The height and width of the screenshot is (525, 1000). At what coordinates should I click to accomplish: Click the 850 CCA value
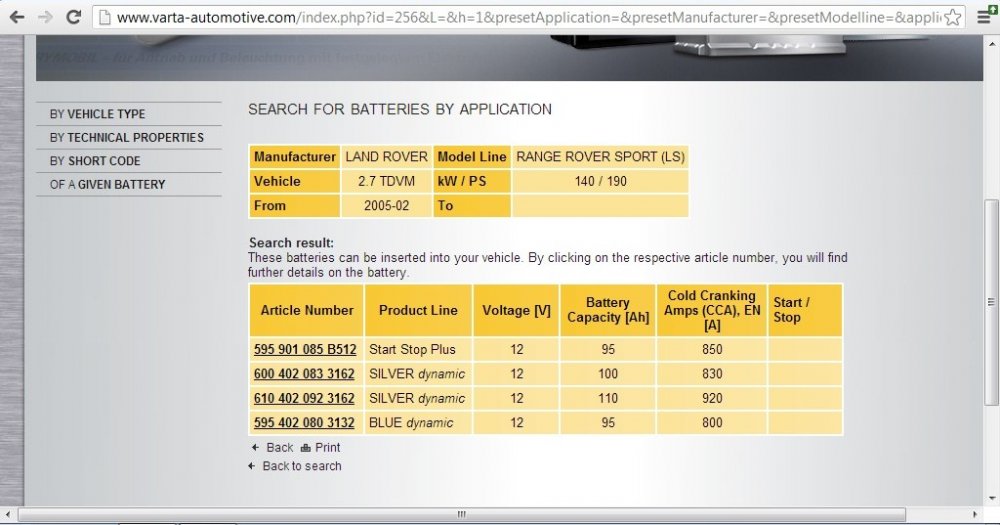pos(712,350)
